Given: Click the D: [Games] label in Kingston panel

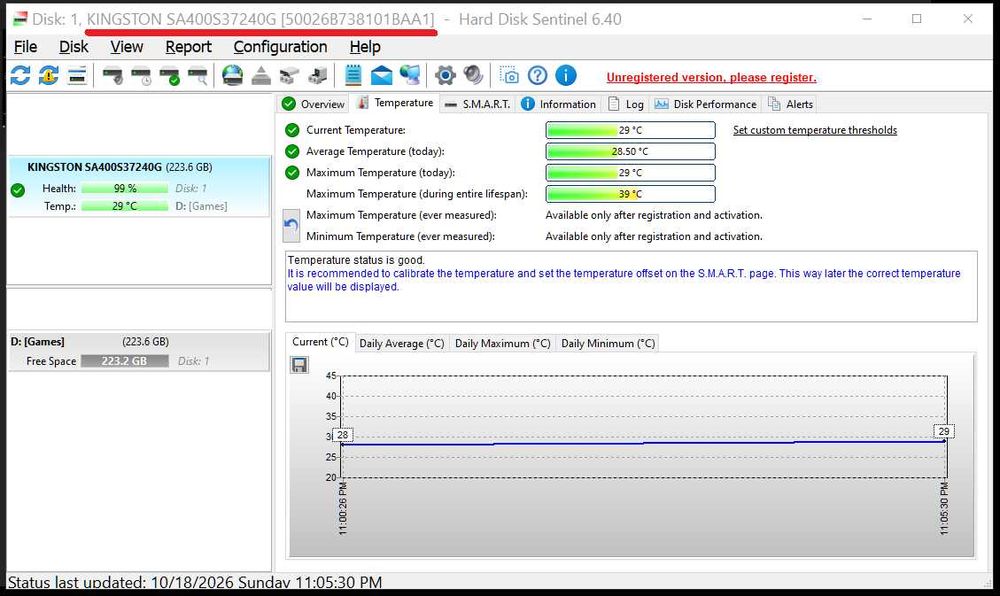Looking at the screenshot, I should coord(201,206).
